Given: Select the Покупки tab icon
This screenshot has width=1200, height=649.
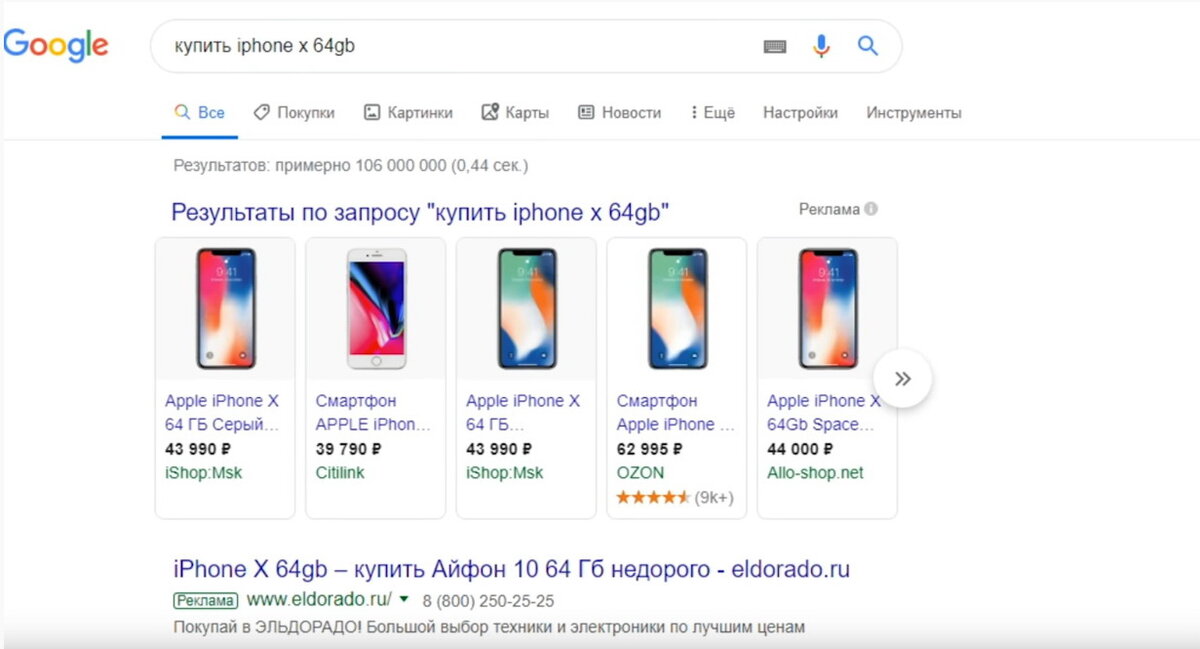Looking at the screenshot, I should (261, 112).
